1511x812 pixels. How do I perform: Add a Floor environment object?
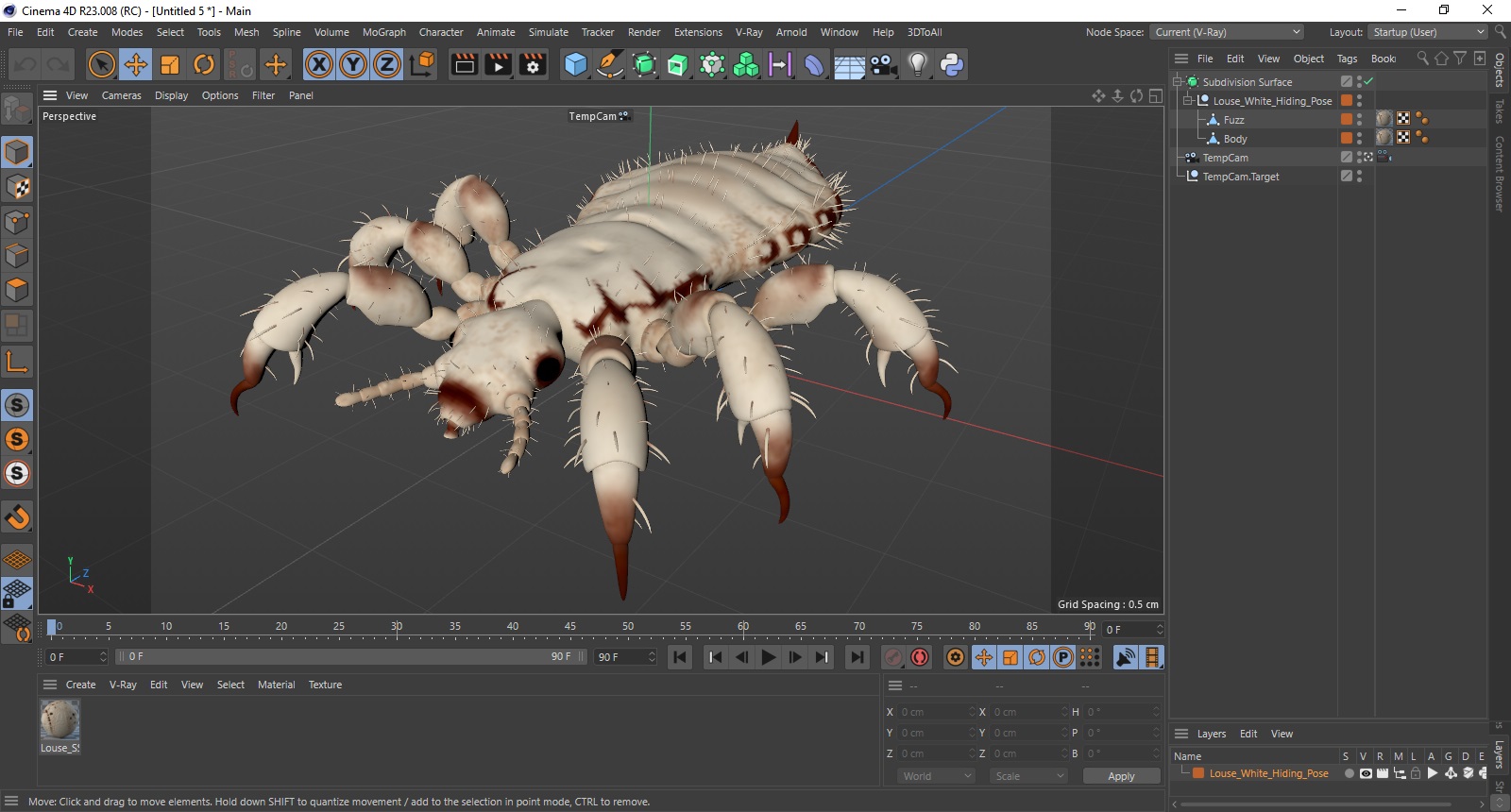click(849, 64)
